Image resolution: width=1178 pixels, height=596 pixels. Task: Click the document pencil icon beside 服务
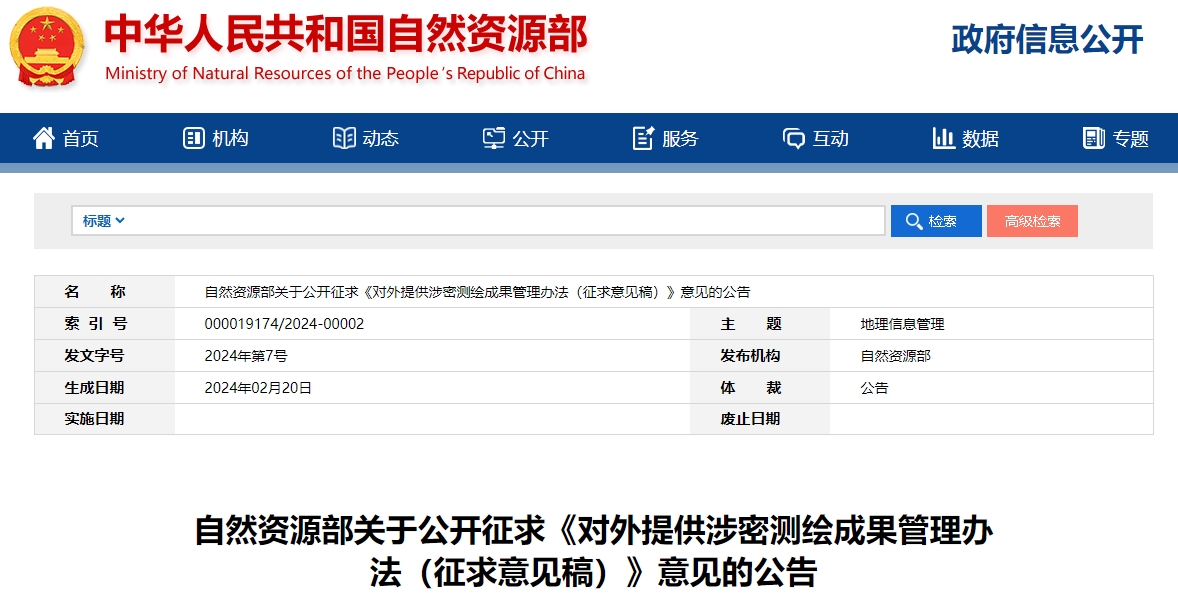coord(643,138)
